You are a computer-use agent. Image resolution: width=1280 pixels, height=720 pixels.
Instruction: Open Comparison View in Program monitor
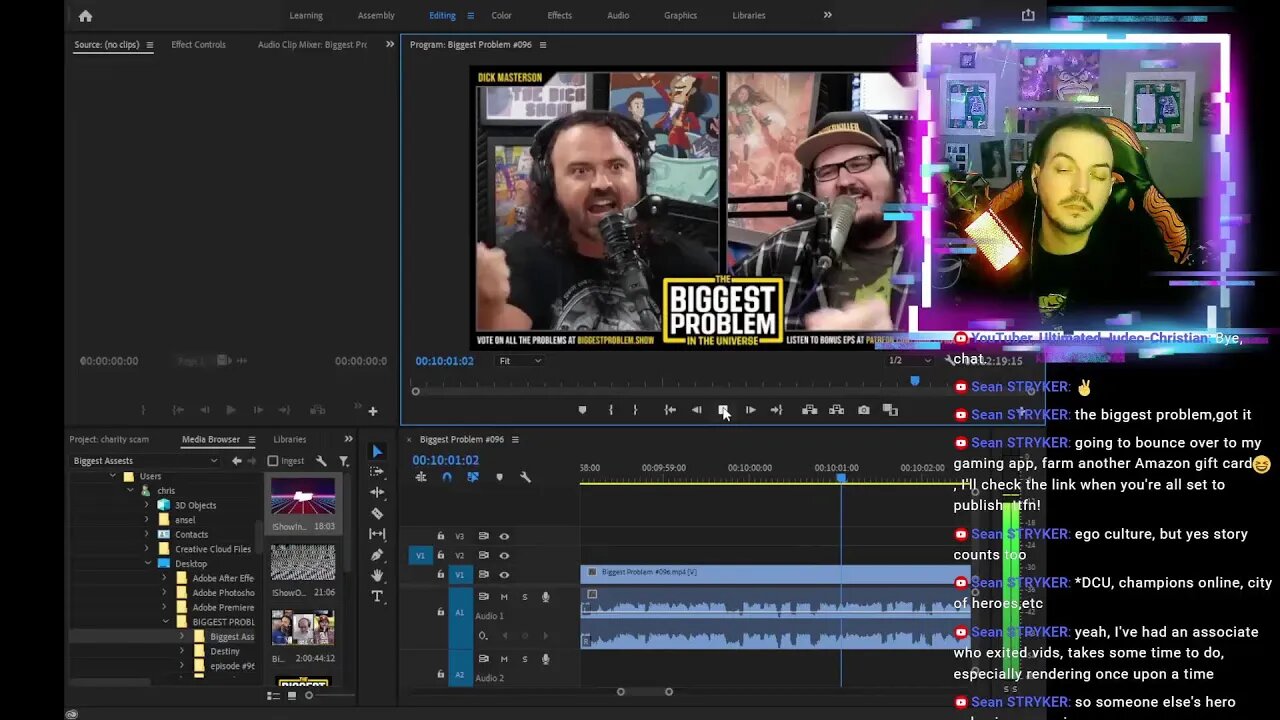890,410
